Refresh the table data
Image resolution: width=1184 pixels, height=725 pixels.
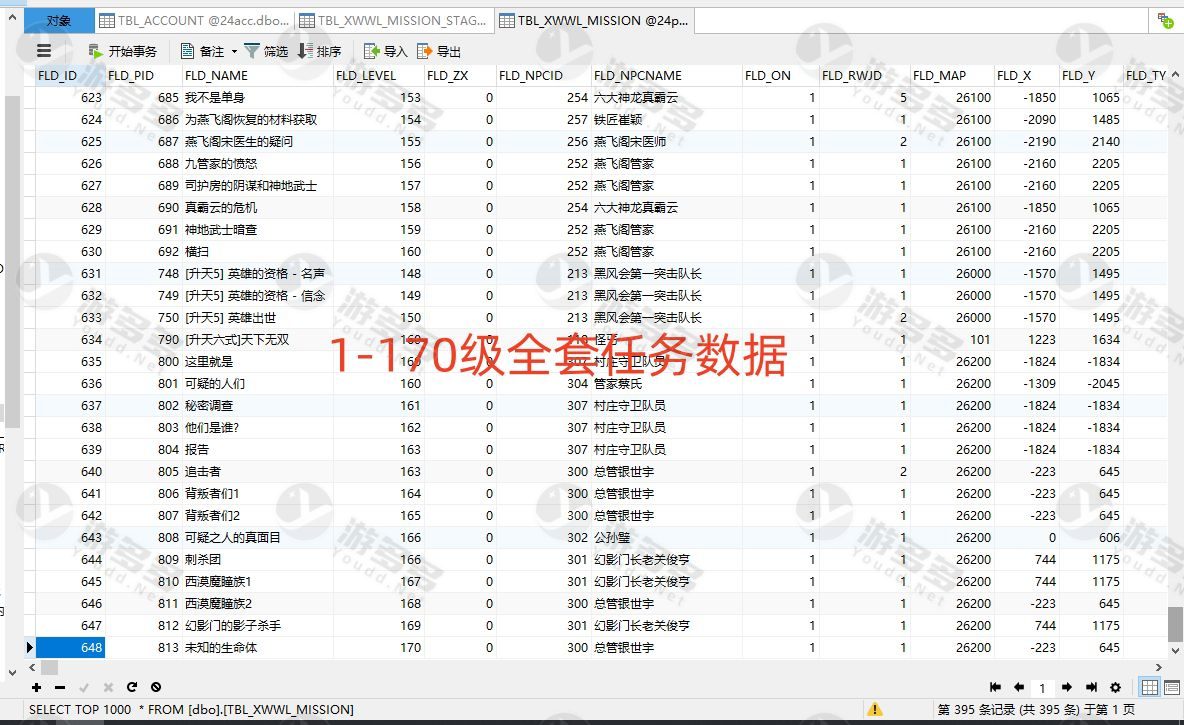[132, 687]
